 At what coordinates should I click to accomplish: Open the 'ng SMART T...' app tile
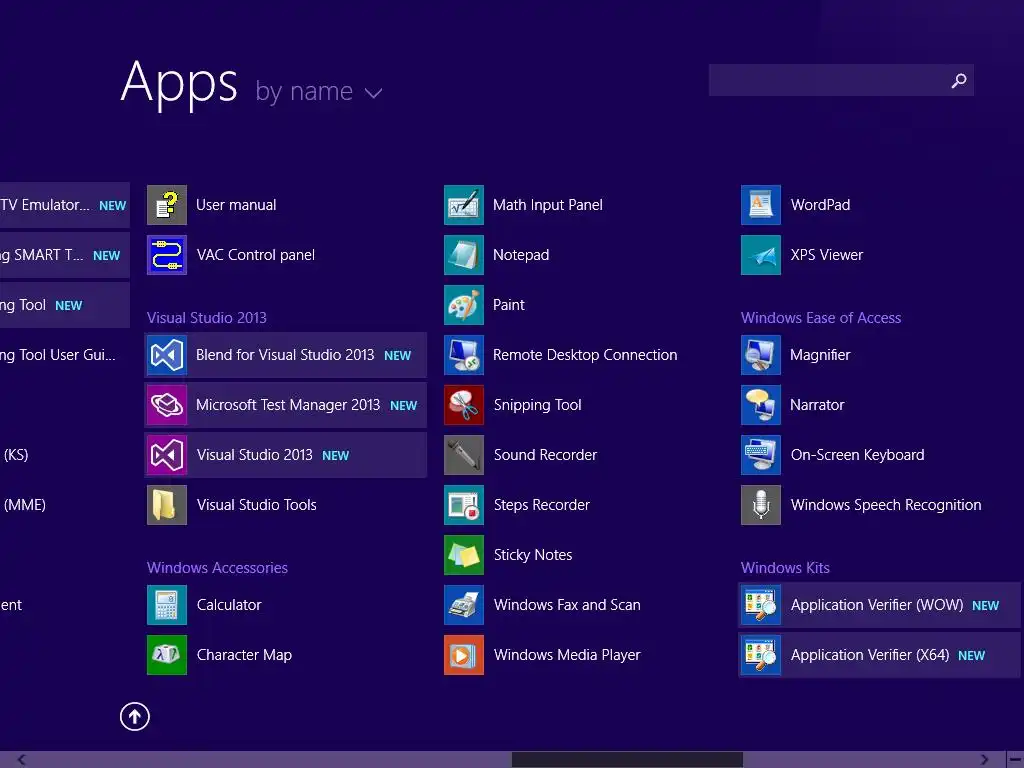(65, 255)
